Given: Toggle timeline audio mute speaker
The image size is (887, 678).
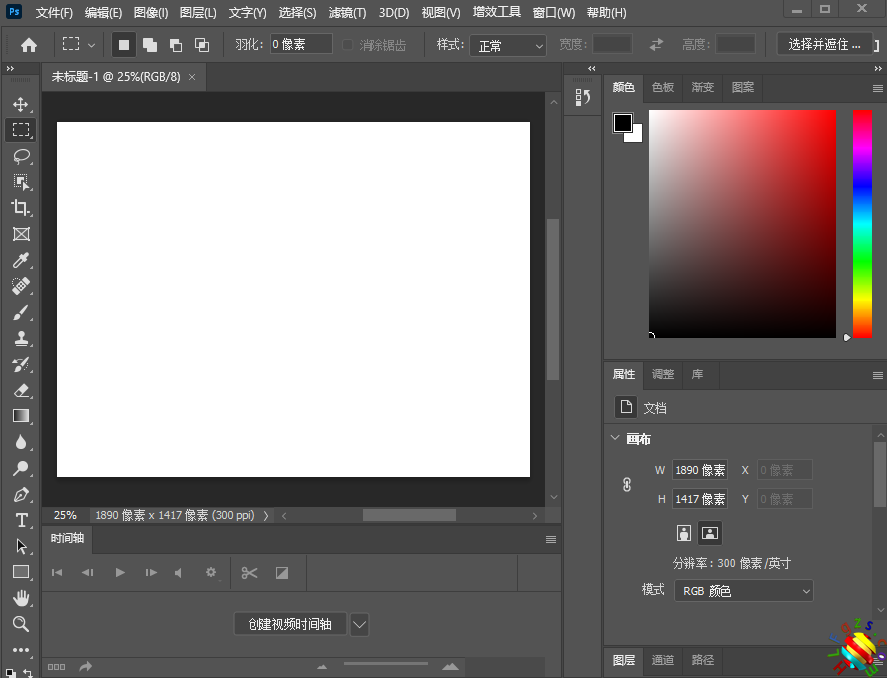Looking at the screenshot, I should coord(179,573).
